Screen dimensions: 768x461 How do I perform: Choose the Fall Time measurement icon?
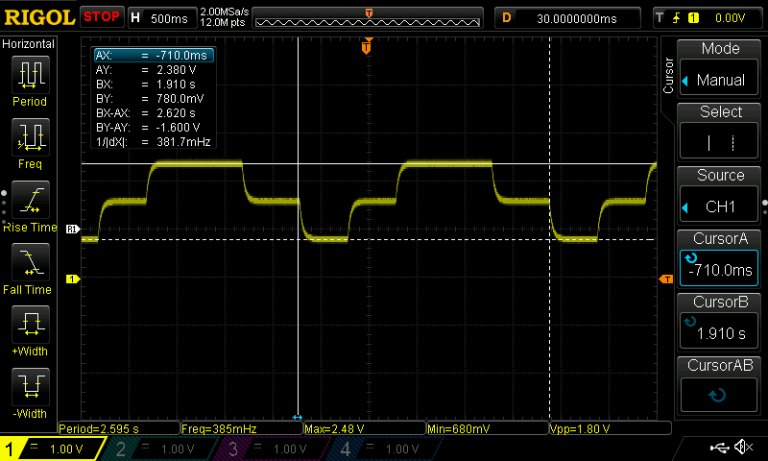pyautogui.click(x=30, y=260)
